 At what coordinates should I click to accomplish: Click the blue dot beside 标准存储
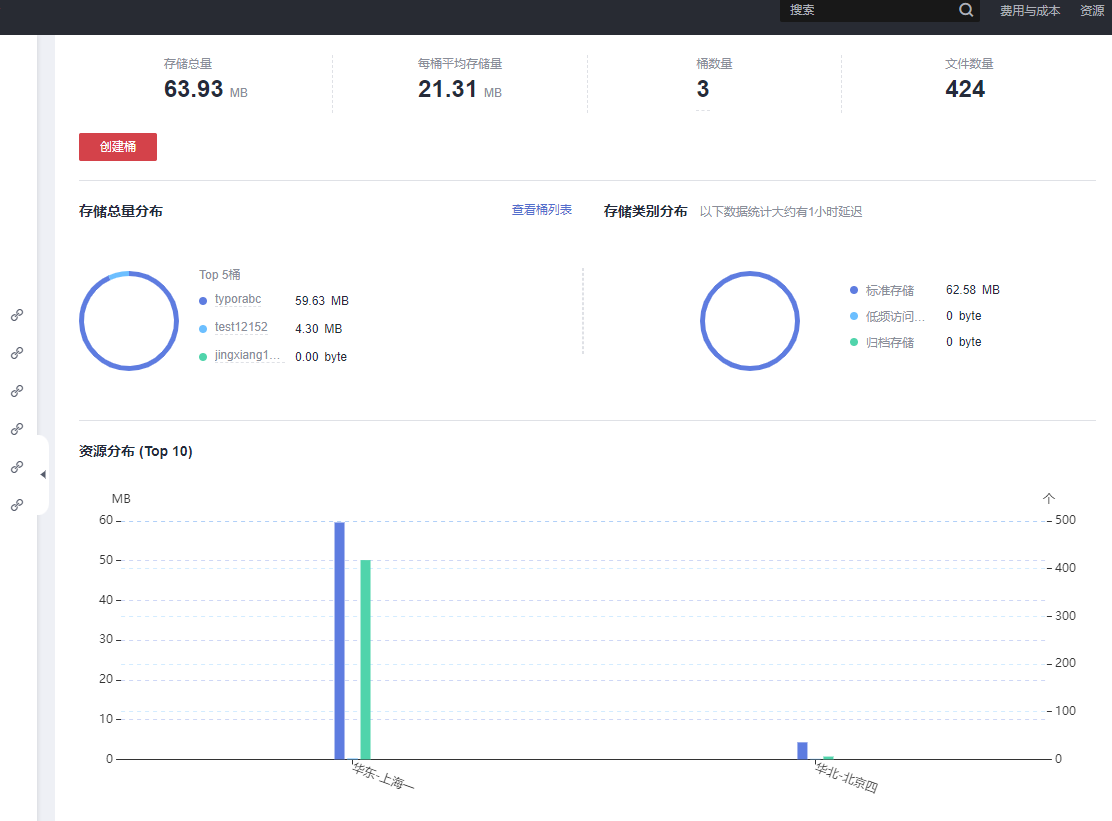pos(854,290)
